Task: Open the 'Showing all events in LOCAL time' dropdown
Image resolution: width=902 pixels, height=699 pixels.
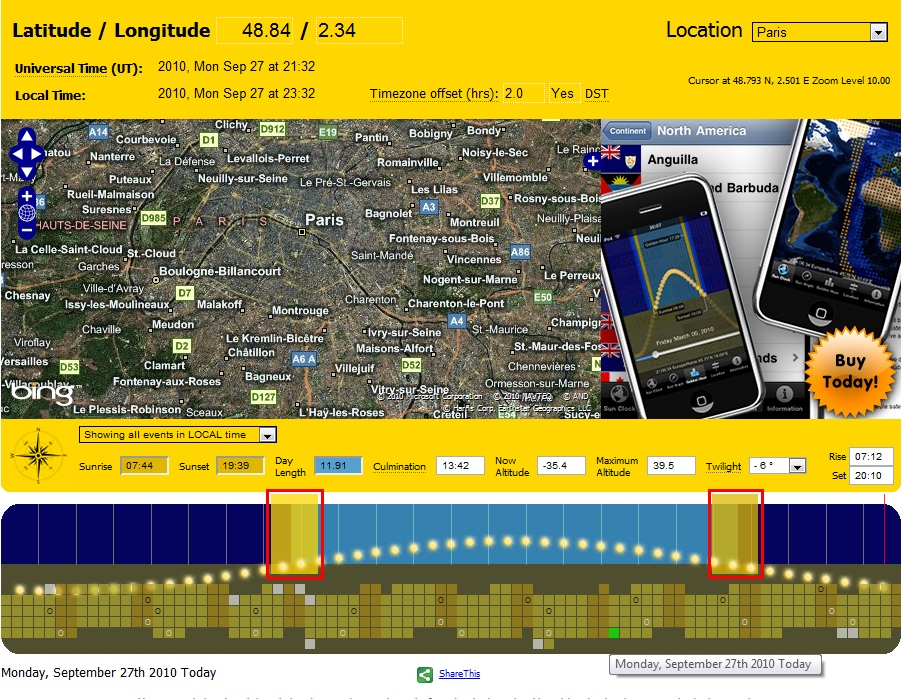Action: pyautogui.click(x=178, y=435)
